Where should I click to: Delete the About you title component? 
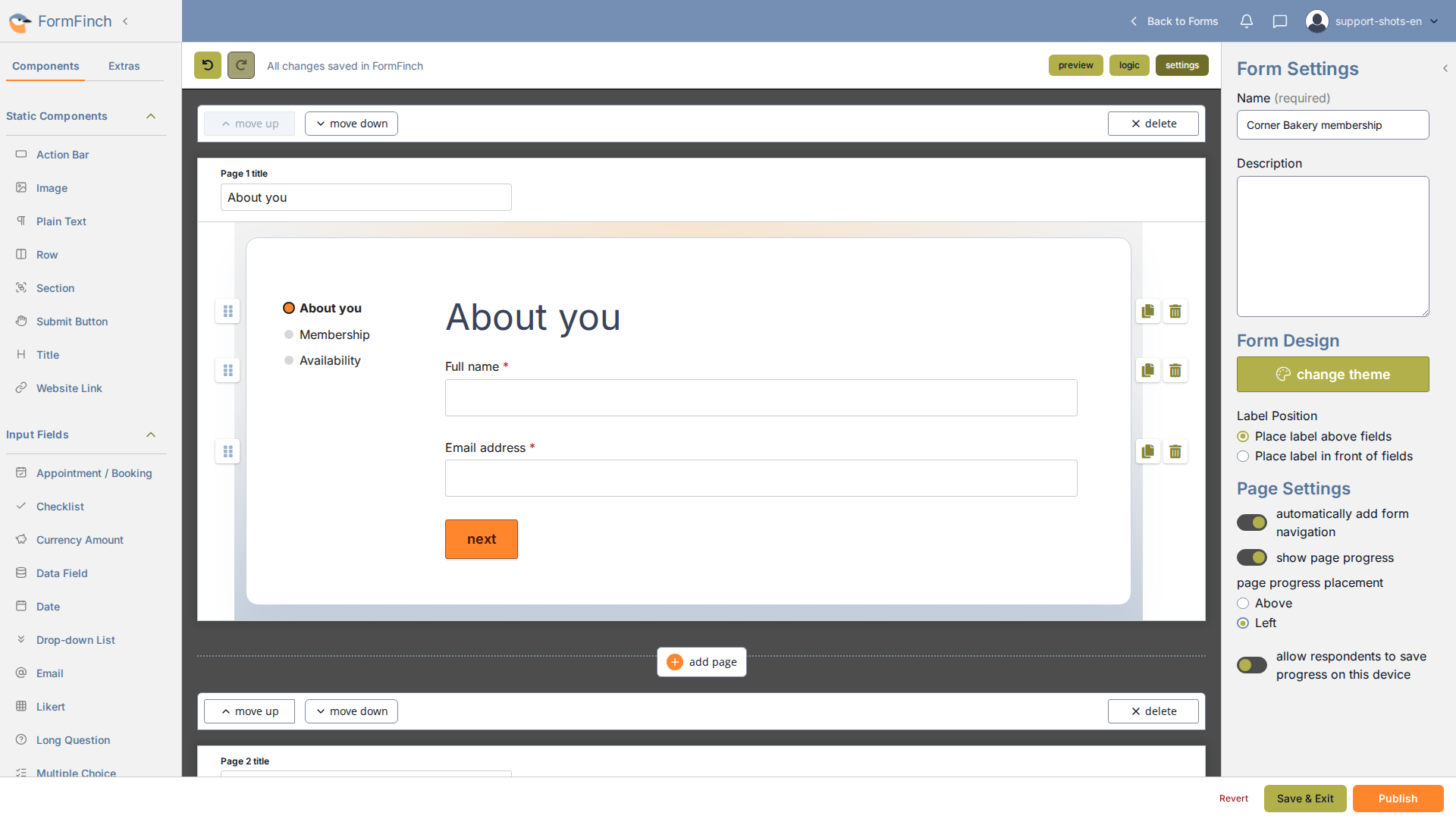coord(1175,311)
